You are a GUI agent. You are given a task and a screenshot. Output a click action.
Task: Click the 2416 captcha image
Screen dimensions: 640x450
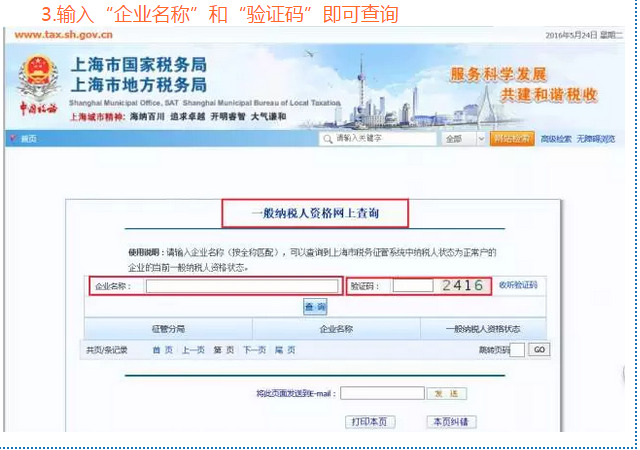coord(463,285)
